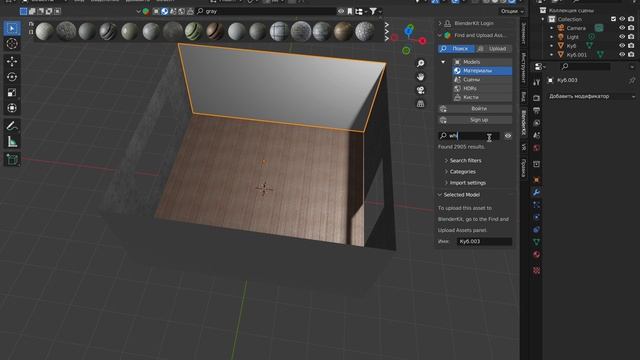Hide Куб.001 object via eye icon

[x=622, y=54]
